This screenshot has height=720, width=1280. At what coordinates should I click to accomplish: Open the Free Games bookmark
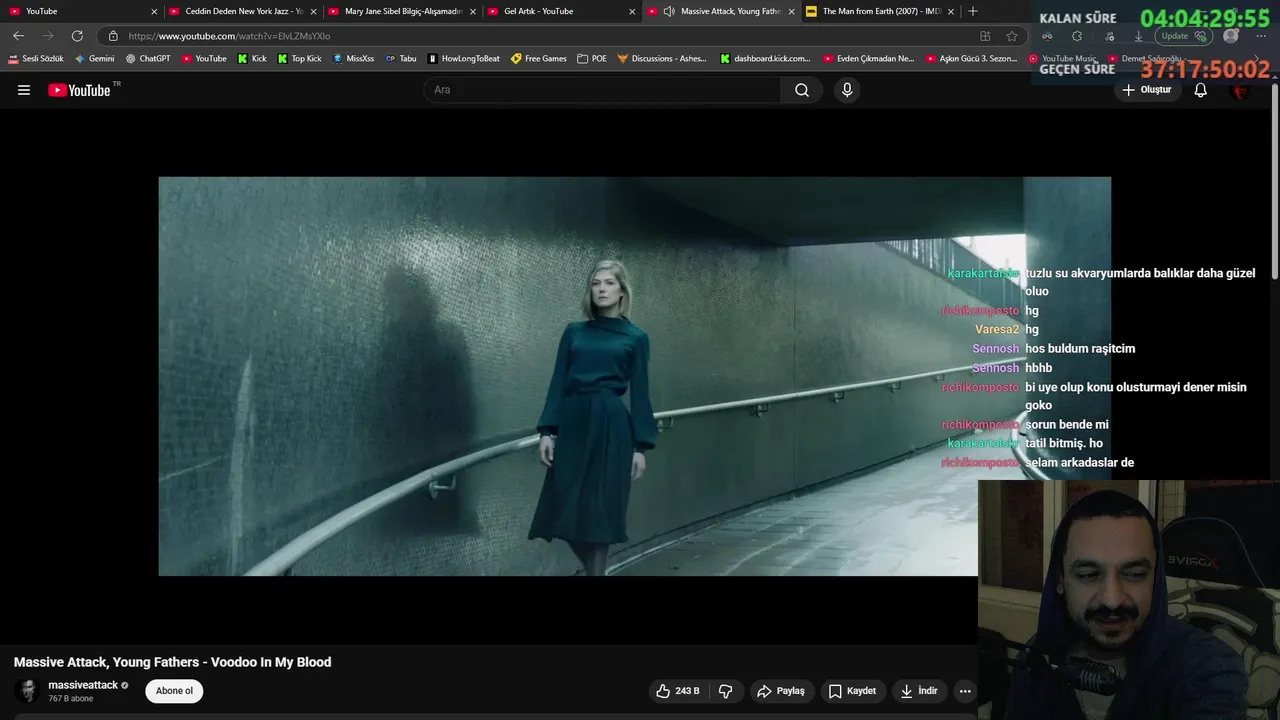(539, 59)
